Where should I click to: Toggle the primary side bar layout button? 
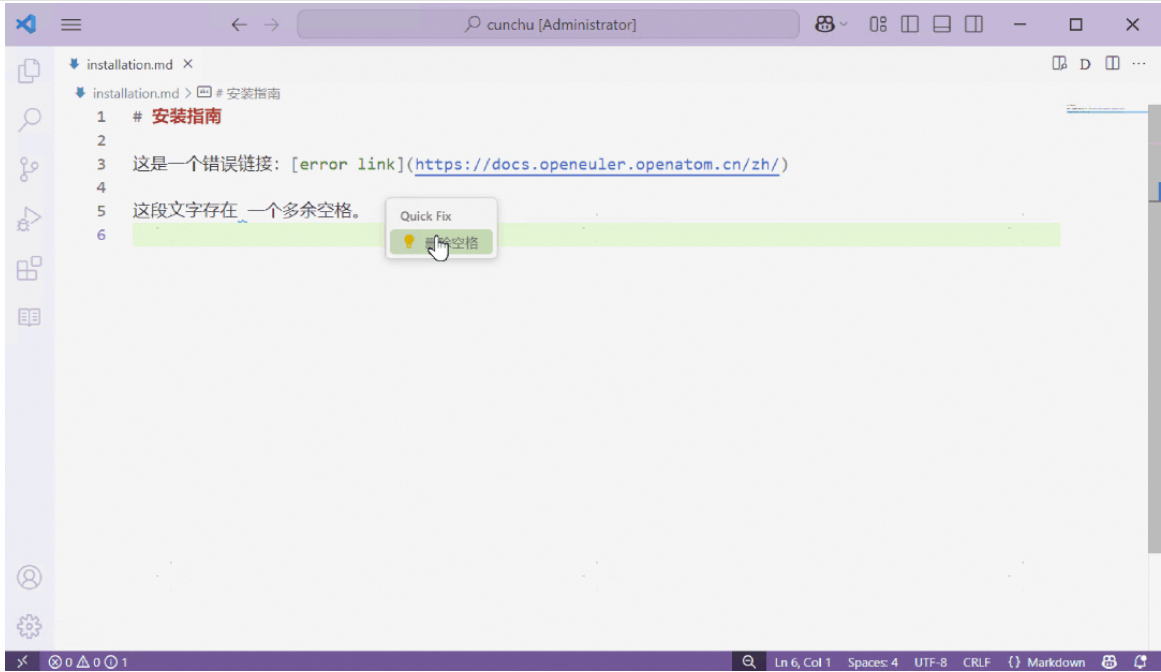[909, 25]
